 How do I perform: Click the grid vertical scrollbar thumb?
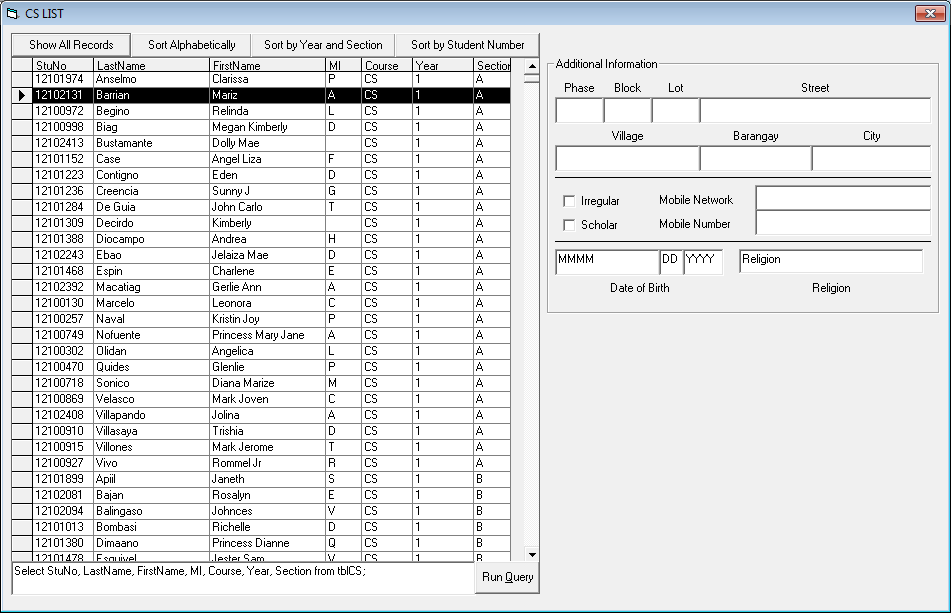[x=532, y=78]
